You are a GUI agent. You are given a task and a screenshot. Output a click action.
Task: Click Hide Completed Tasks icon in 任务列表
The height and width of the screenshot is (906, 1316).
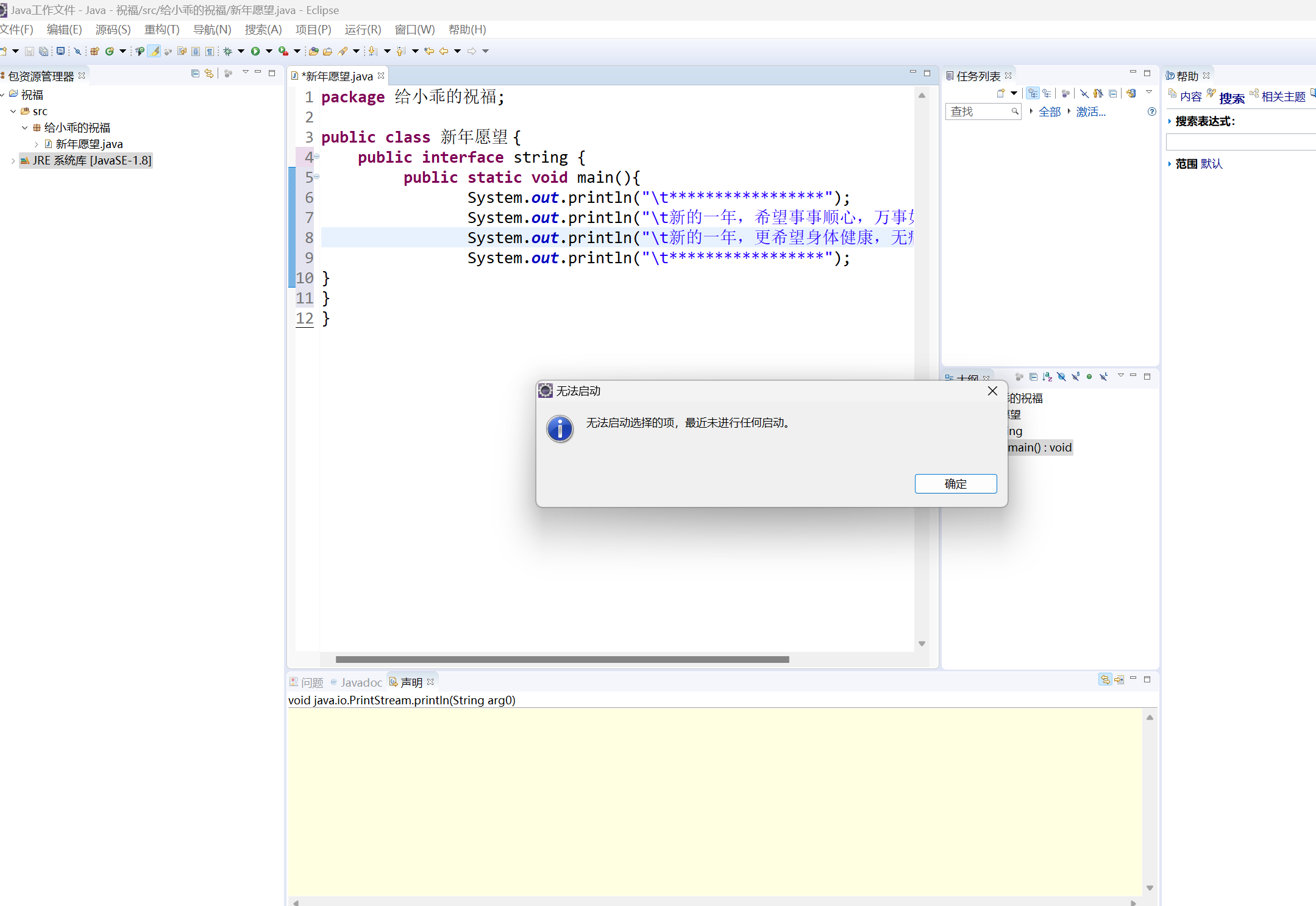(x=1084, y=94)
